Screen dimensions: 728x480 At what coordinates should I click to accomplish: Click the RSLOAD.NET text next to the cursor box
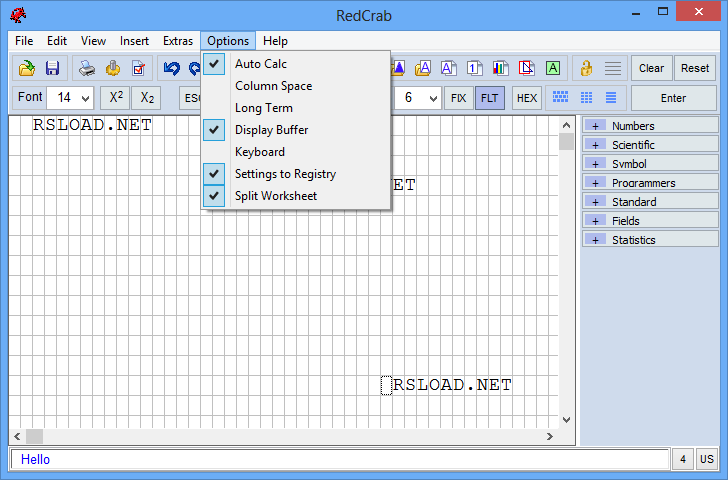(452, 385)
